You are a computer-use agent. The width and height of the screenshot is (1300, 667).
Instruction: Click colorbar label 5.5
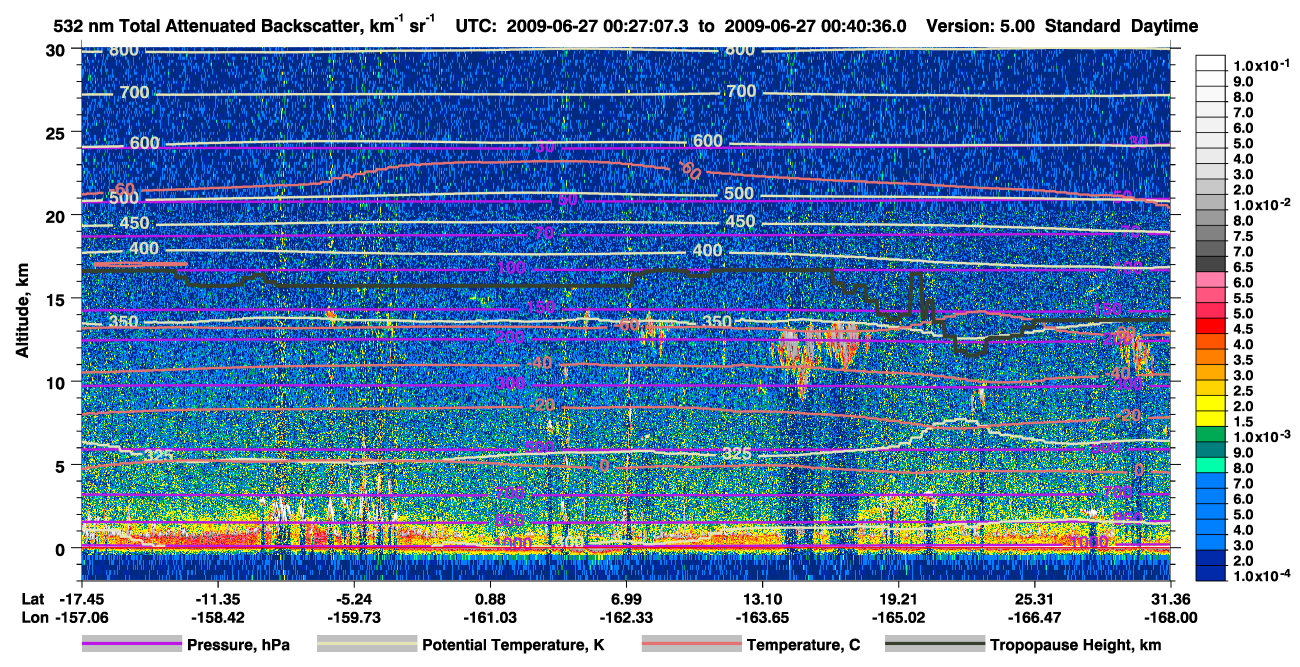point(1241,298)
